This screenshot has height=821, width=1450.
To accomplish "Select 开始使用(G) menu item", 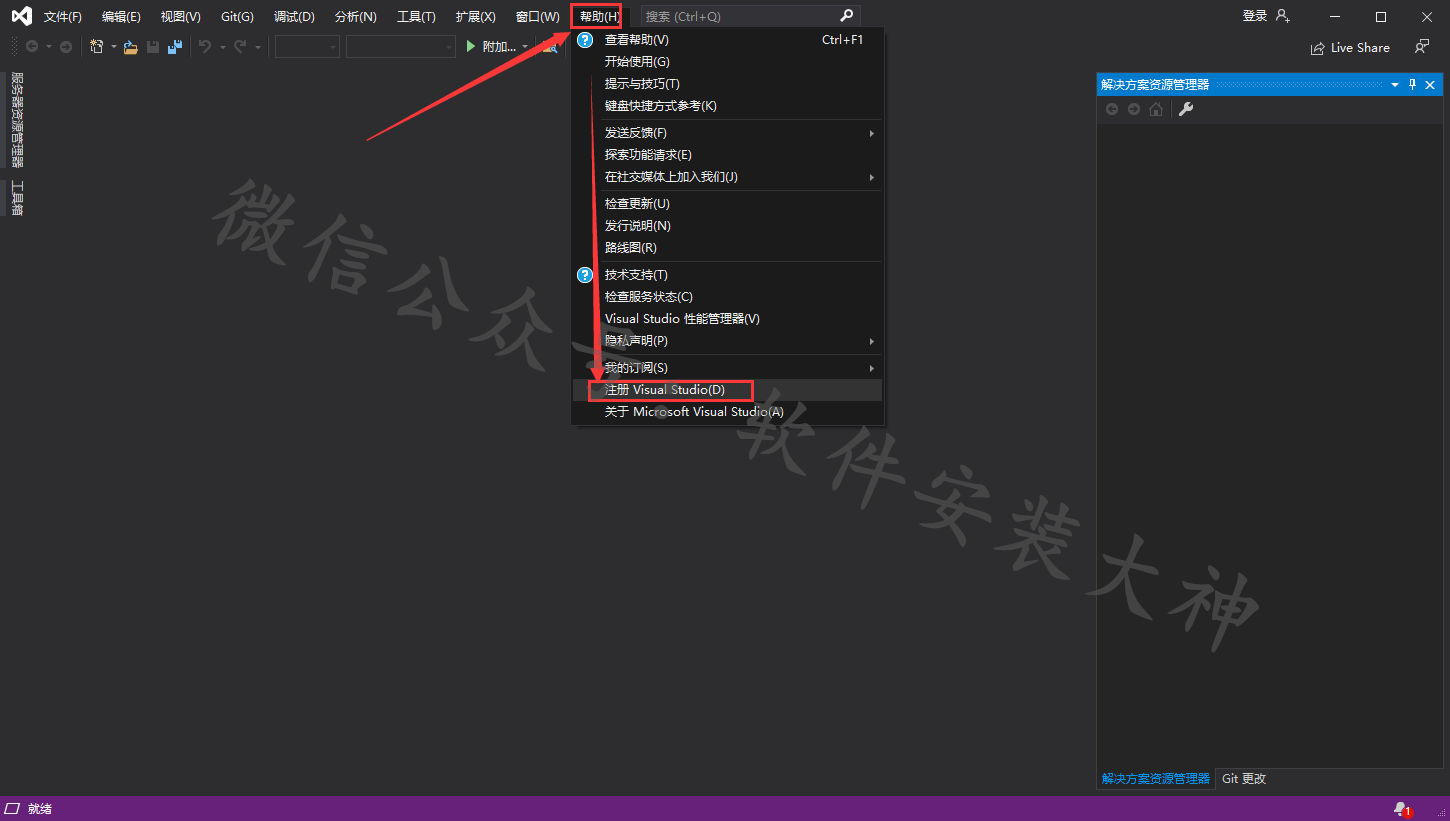I will [x=727, y=62].
